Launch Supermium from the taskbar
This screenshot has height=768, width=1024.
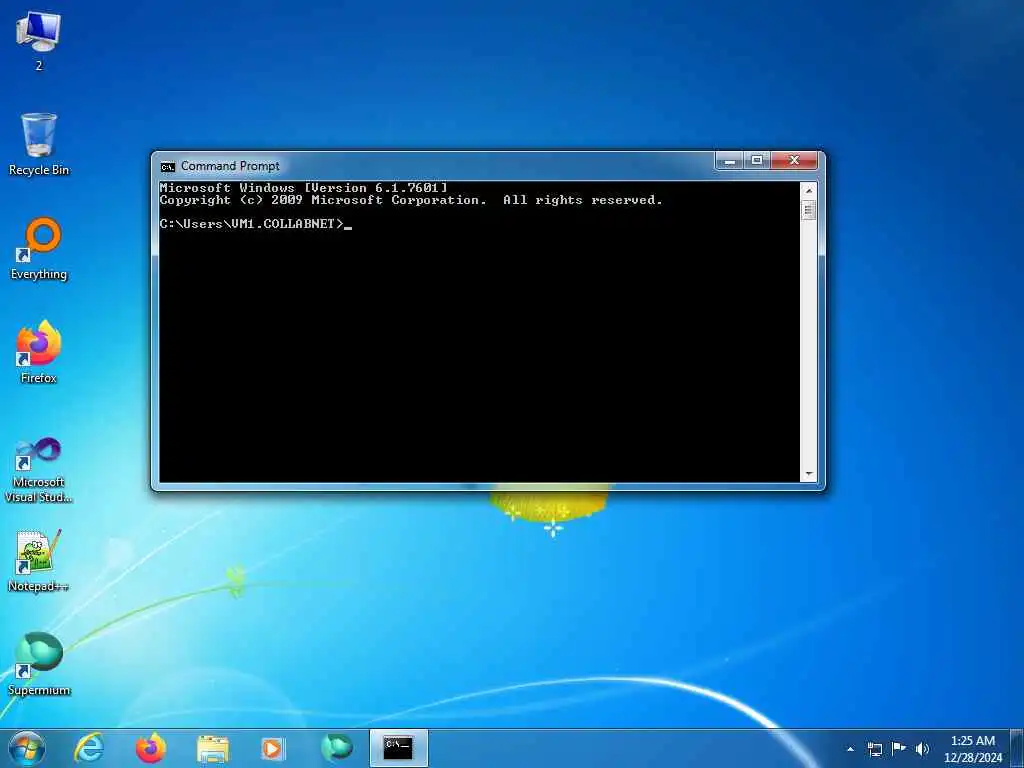336,748
